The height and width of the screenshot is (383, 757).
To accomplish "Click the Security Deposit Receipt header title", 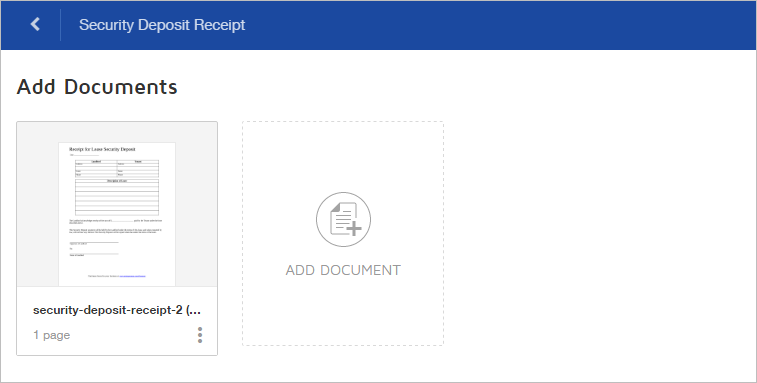I will tap(162, 25).
